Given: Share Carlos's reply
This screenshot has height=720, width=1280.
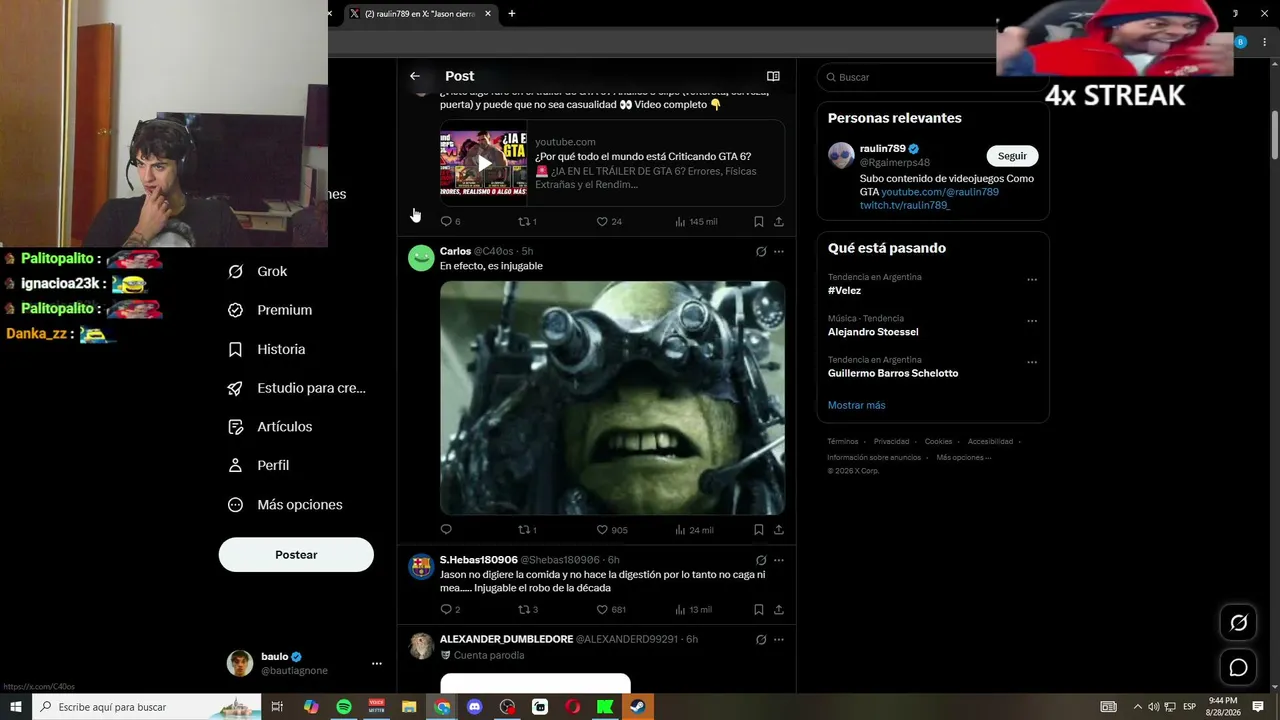Looking at the screenshot, I should point(778,530).
